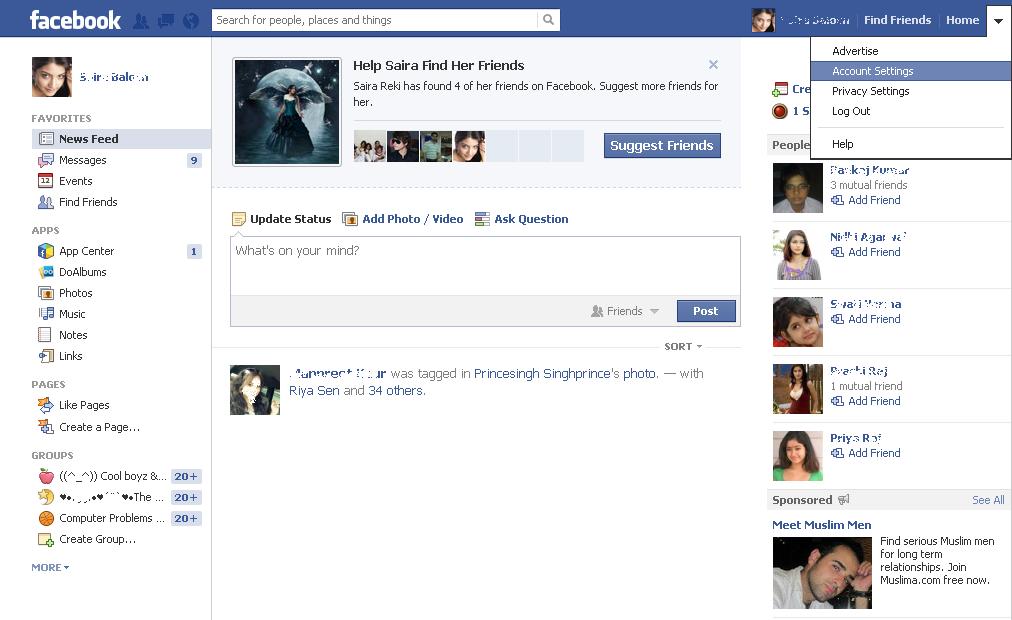Expand the SORT dropdown in news feed
1012x620 pixels.
683,347
